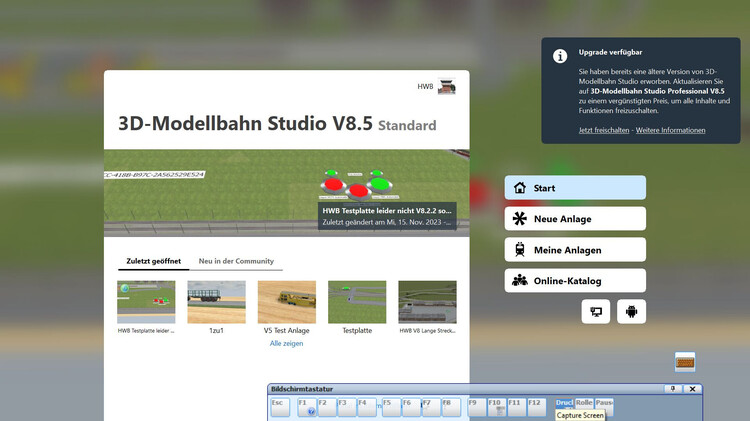Click the Android robot icon button
Viewport: 750px width, 421px height.
631,311
